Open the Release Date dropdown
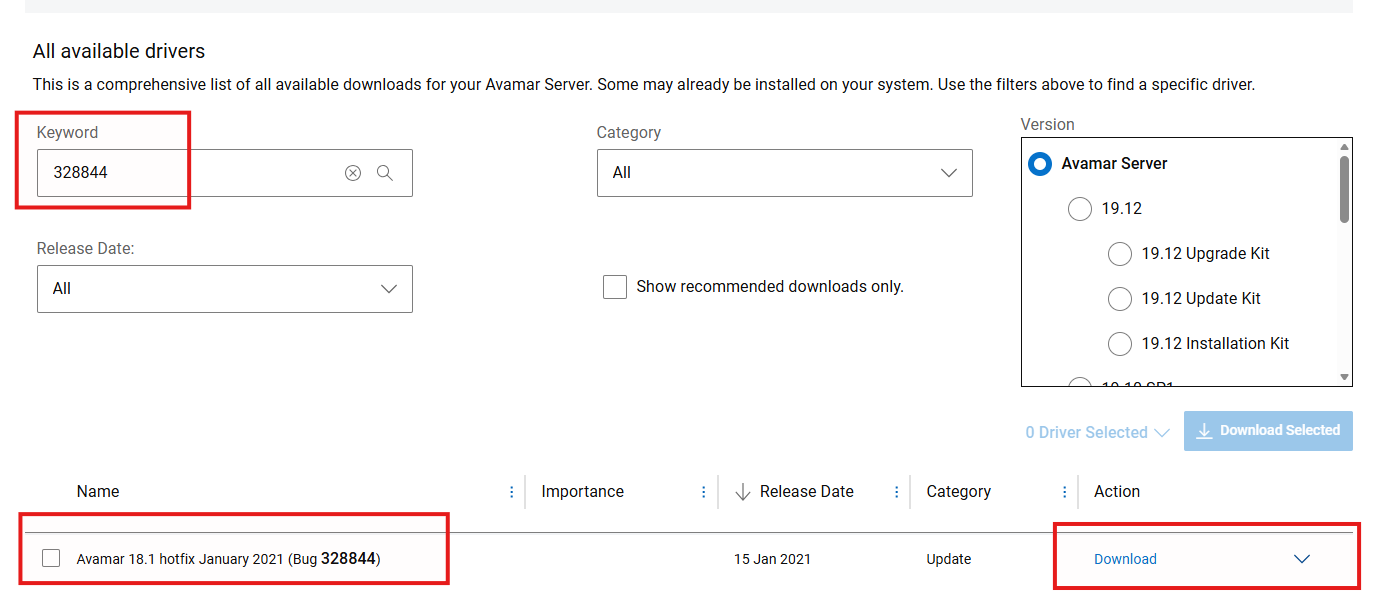Viewport: 1399px width, 613px height. click(x=225, y=289)
